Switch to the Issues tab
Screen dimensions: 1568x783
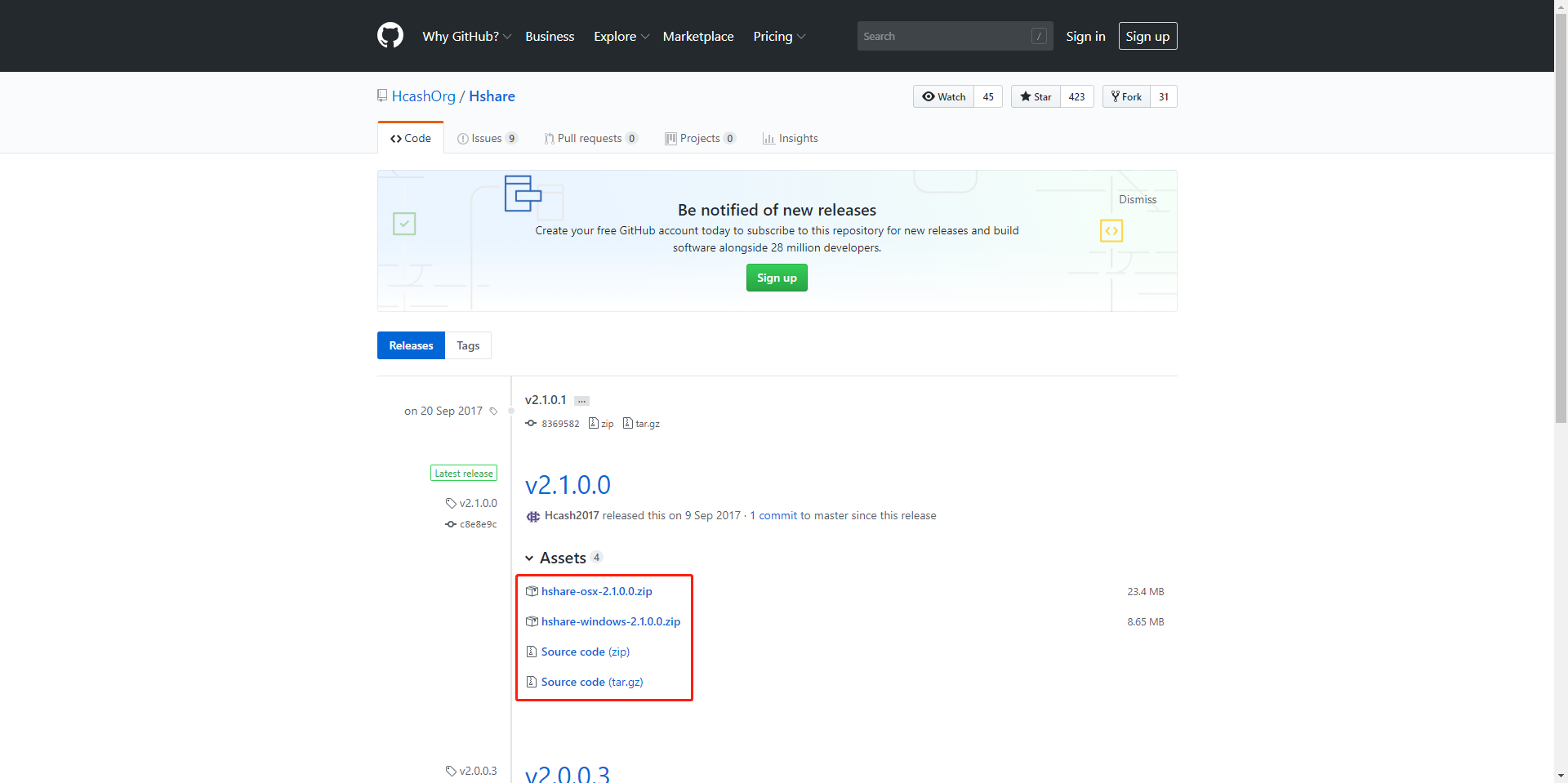click(x=488, y=138)
